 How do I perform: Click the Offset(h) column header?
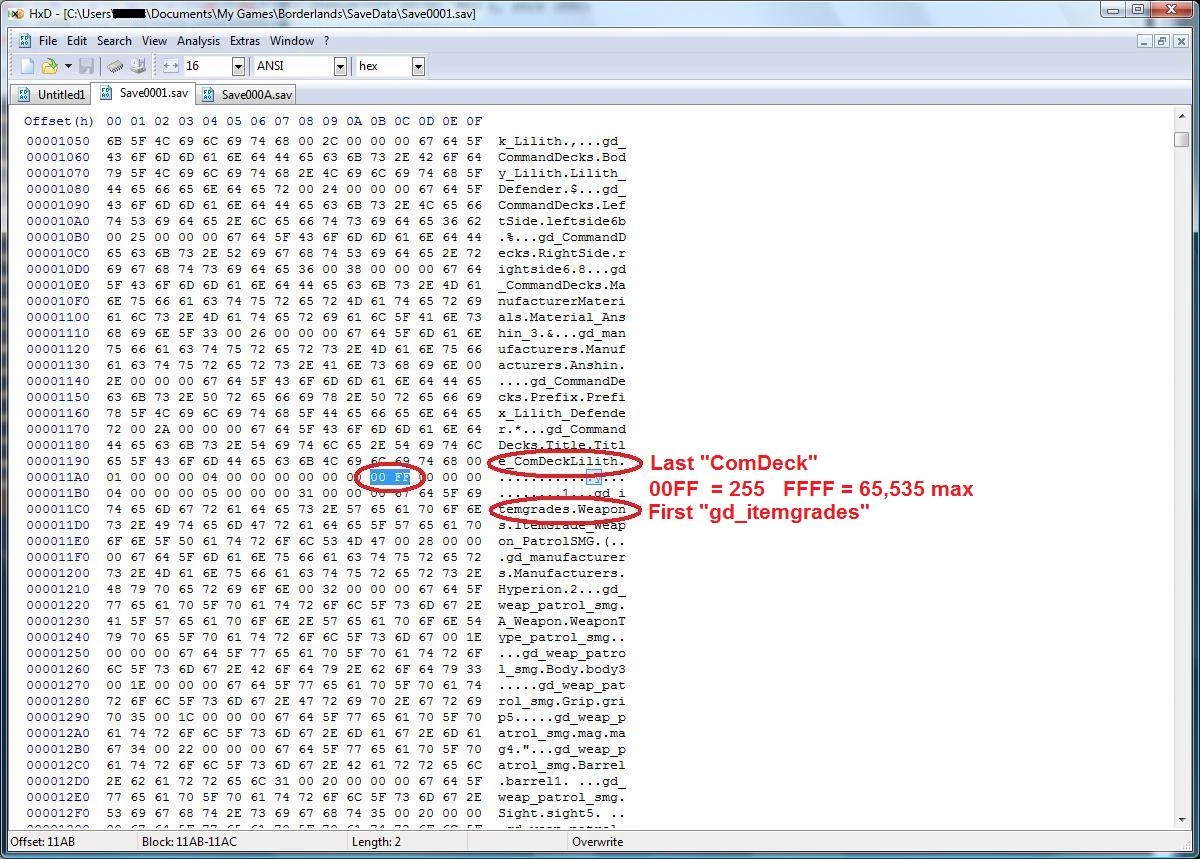pyautogui.click(x=58, y=121)
